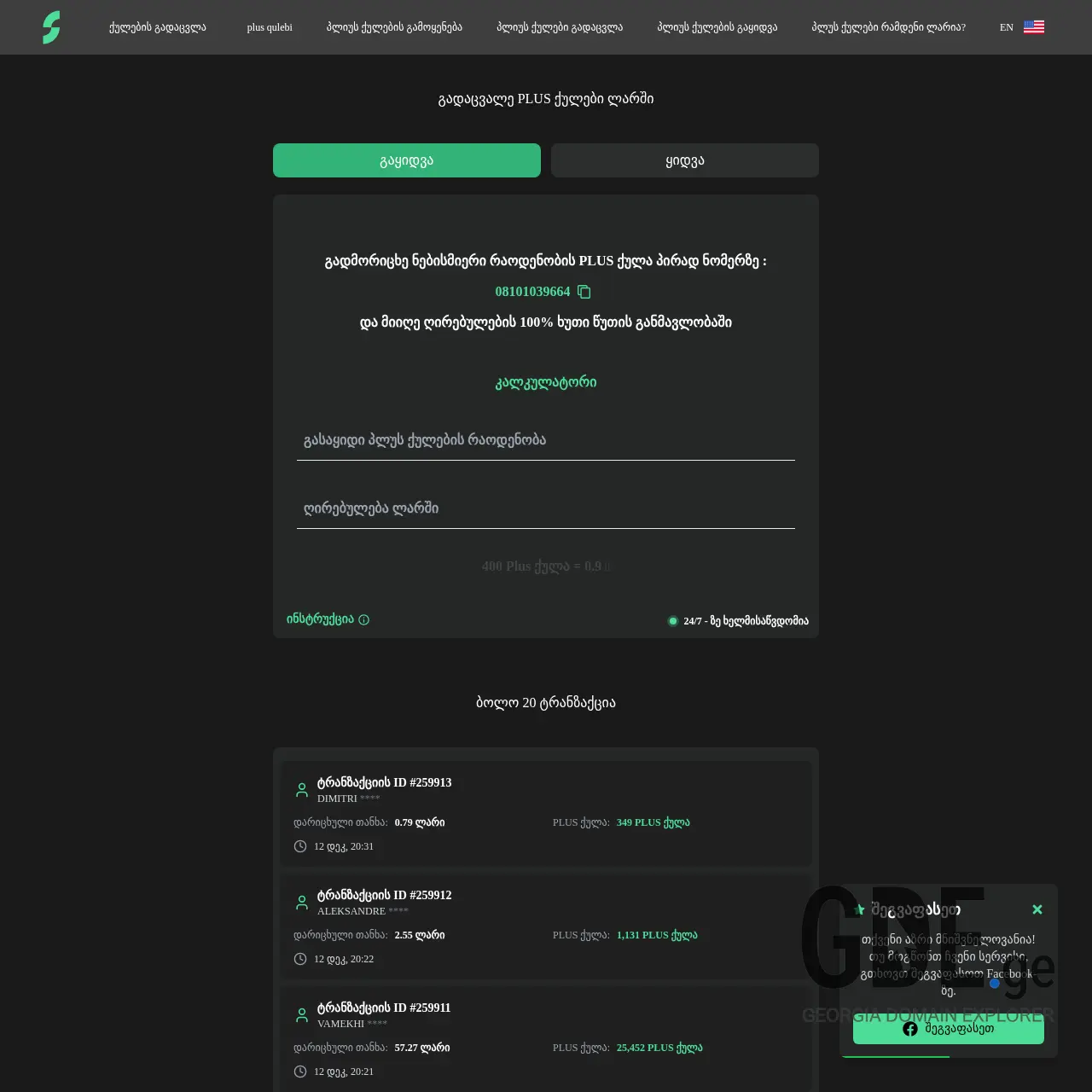Open the plus qulebi menu item
Screen dimensions: 1092x1092
click(269, 26)
